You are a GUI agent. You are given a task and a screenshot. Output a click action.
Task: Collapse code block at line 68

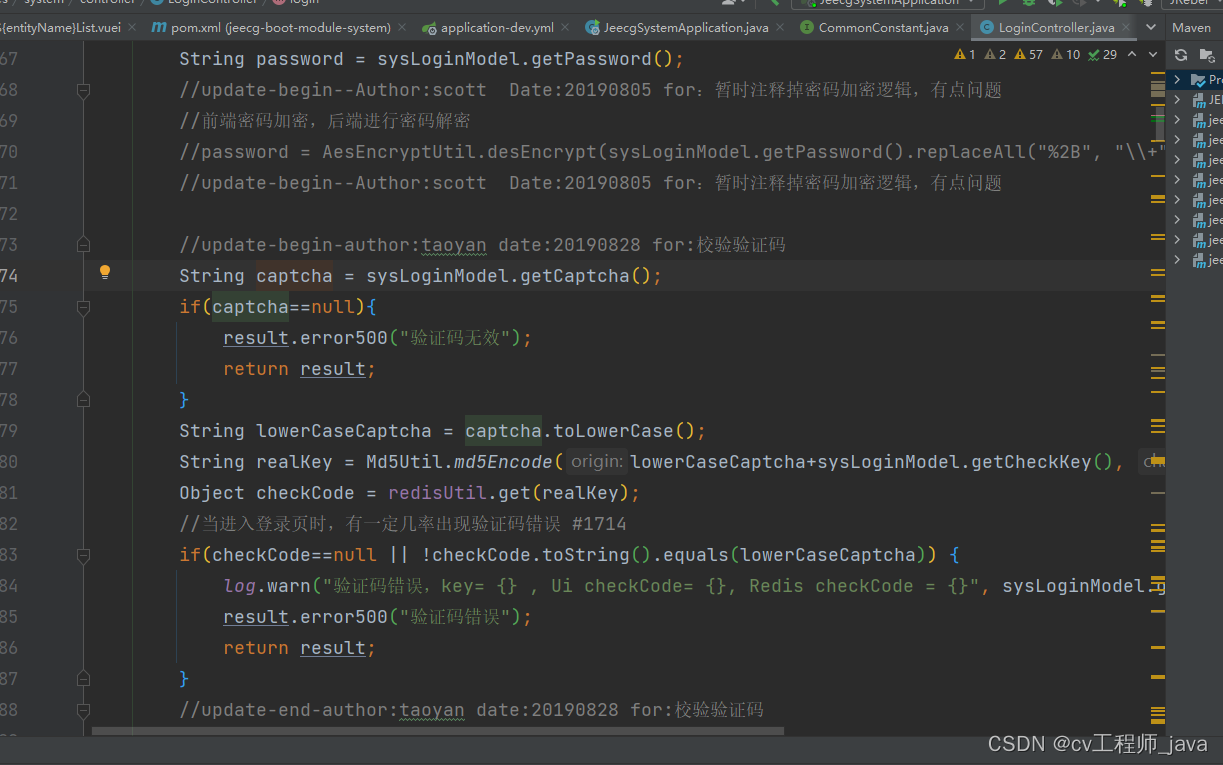83,90
